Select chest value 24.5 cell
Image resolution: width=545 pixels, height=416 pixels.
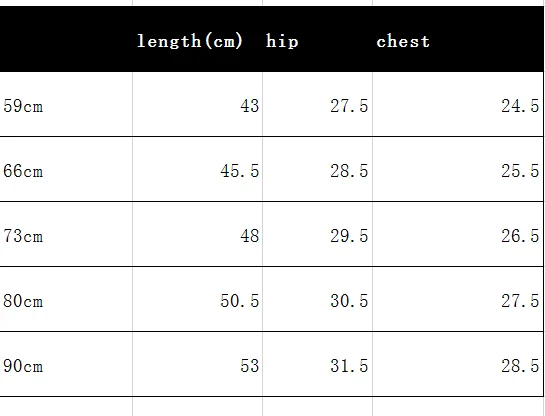pyautogui.click(x=458, y=104)
